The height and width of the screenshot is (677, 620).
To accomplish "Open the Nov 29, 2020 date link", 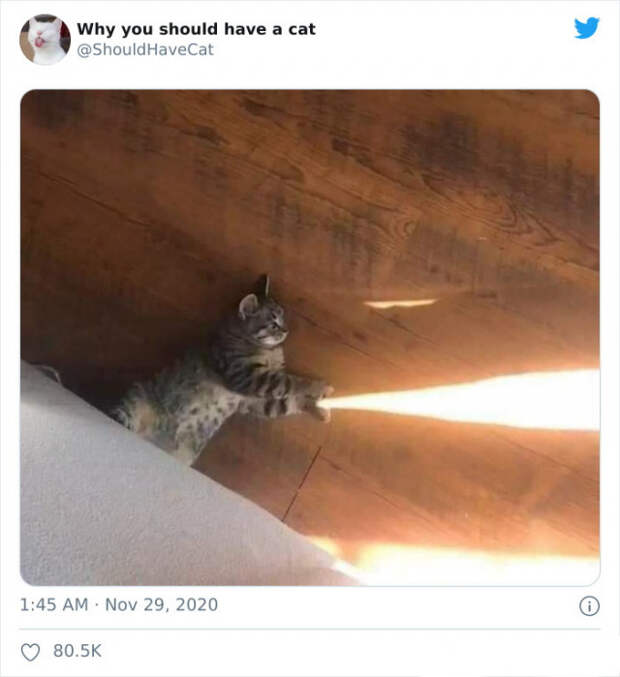I will coord(161,604).
